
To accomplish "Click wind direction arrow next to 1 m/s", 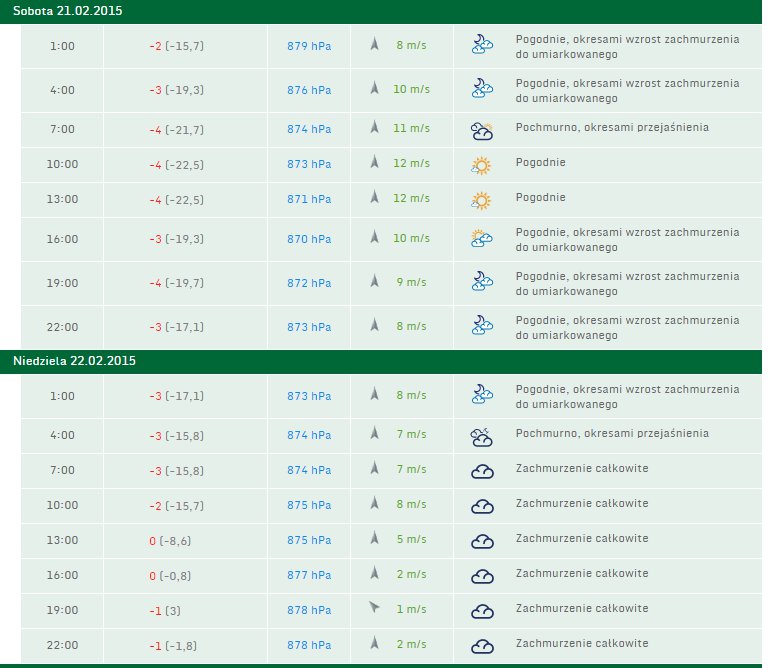I will [x=375, y=607].
